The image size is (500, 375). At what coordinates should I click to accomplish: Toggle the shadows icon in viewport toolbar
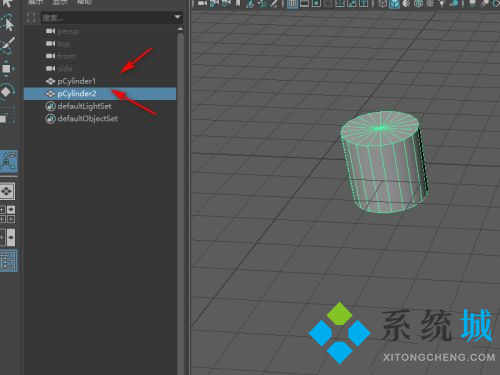click(x=453, y=4)
